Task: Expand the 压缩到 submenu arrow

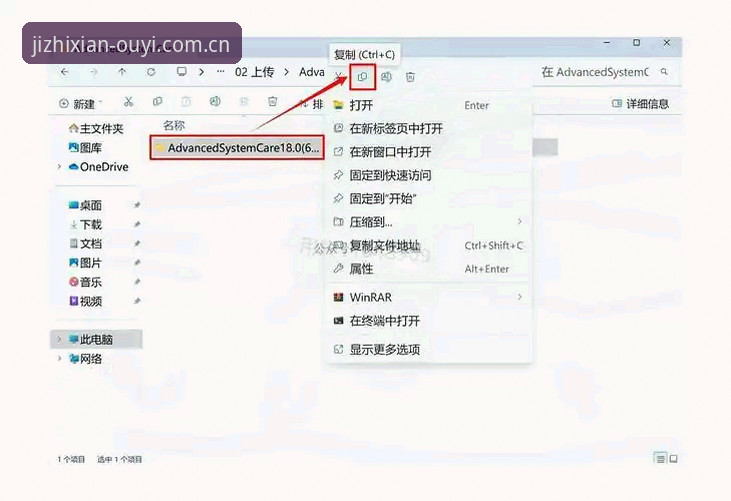Action: (519, 221)
